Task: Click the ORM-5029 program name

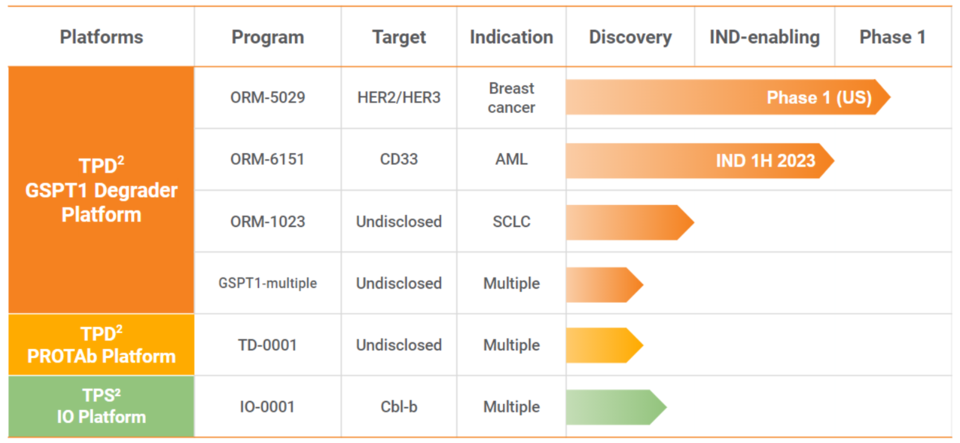Action: pyautogui.click(x=267, y=98)
